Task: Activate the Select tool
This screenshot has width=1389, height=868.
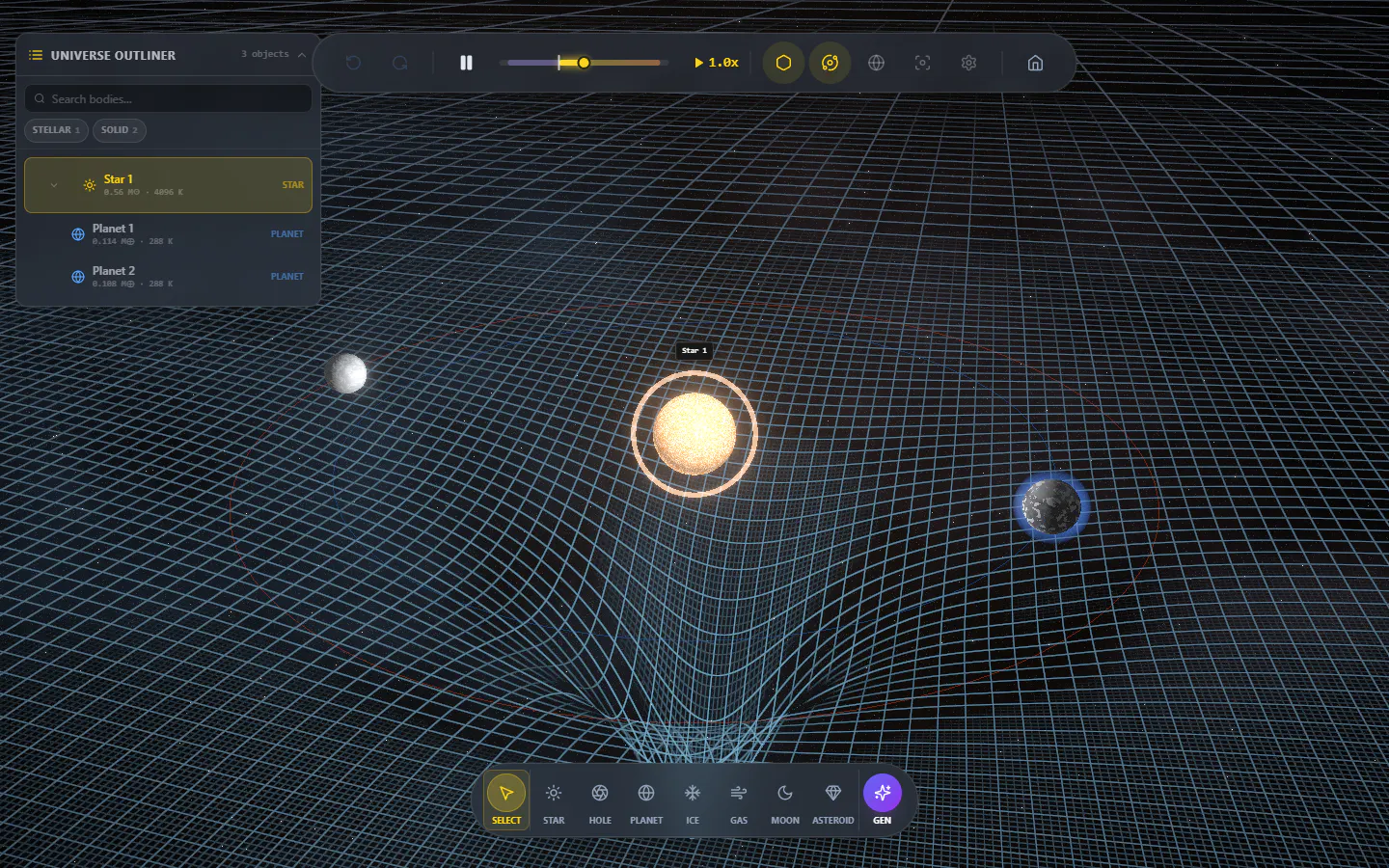Action: 506,800
